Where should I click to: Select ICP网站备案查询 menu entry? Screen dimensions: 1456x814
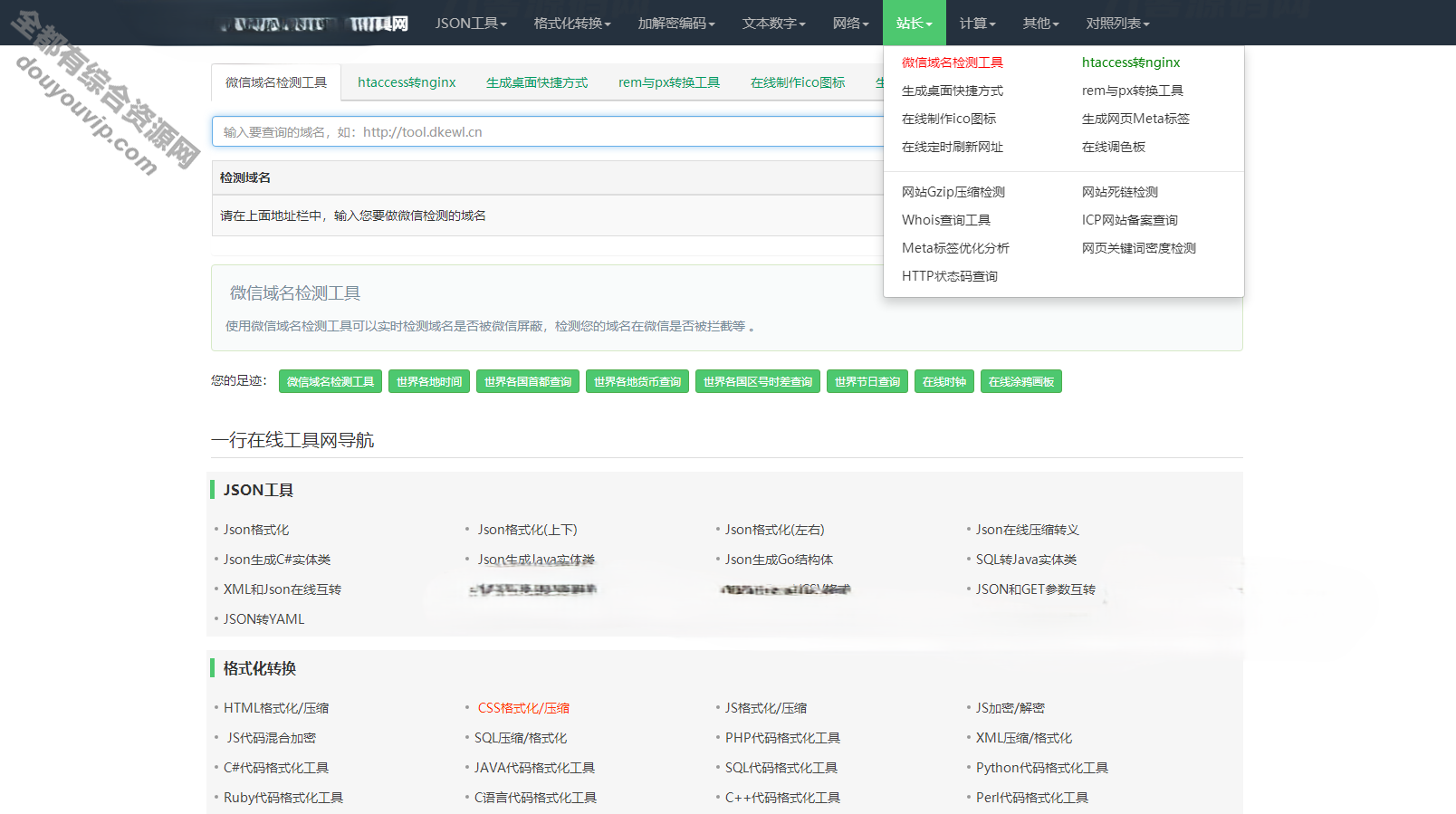click(x=1130, y=220)
